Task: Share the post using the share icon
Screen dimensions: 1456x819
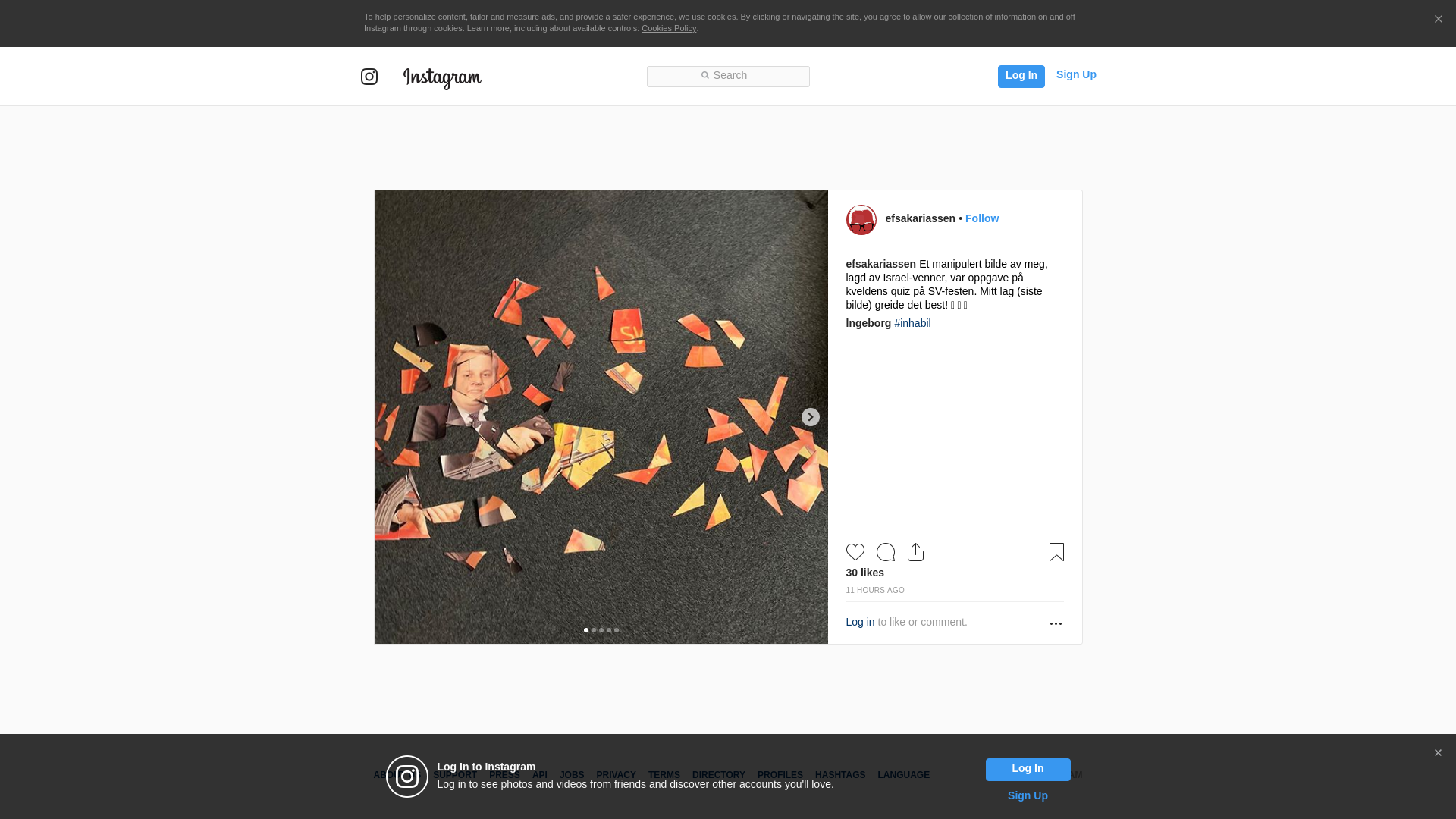Action: 915,552
